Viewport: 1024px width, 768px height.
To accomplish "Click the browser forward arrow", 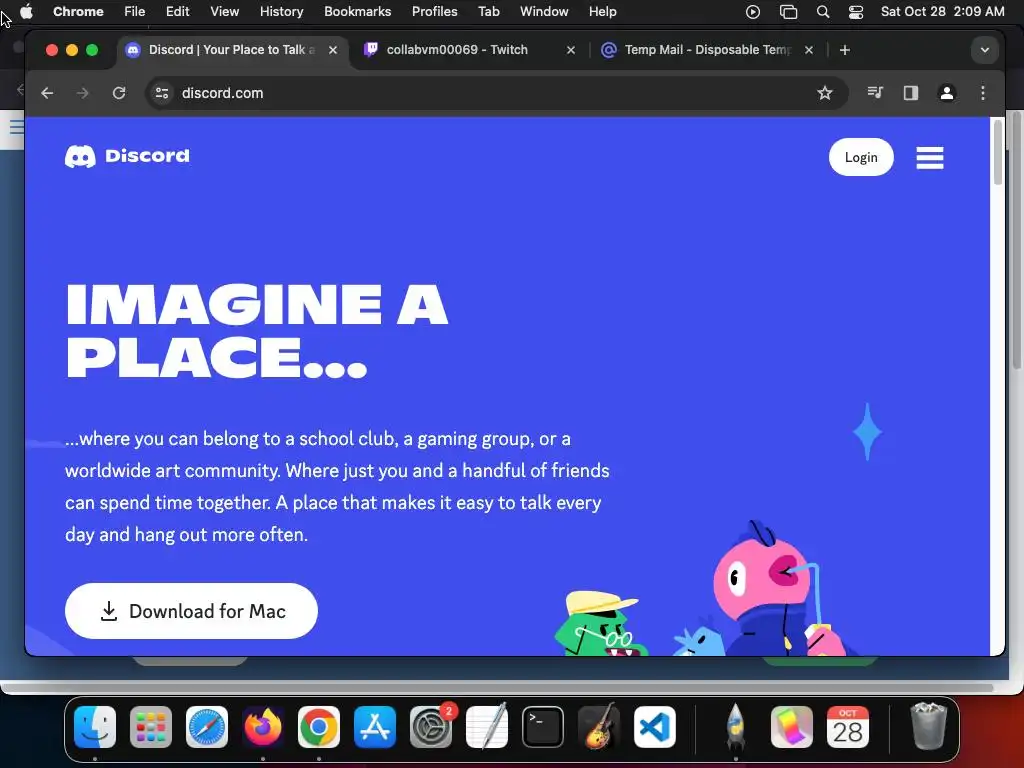I will (82, 93).
